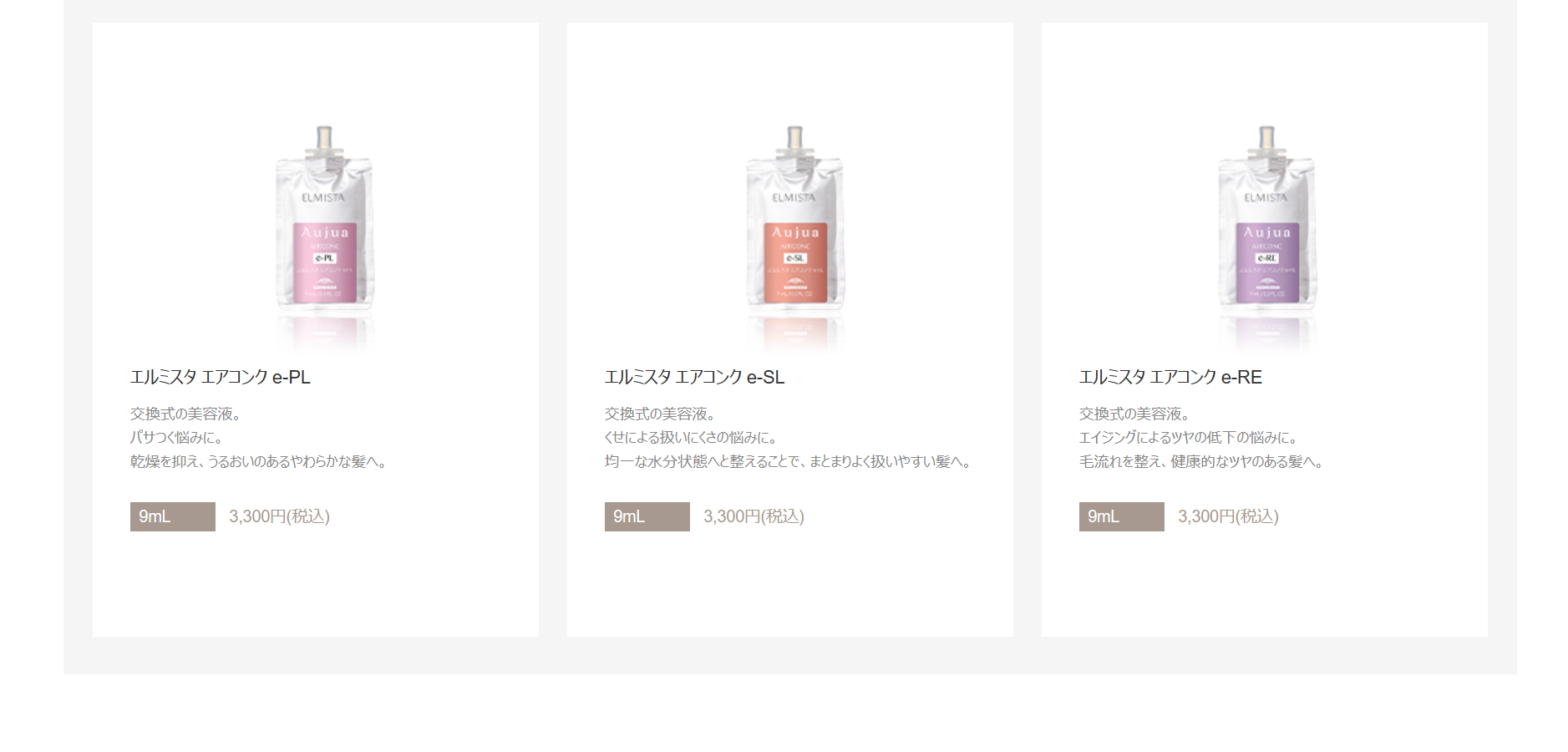The image size is (1568, 752).
Task: Click the 均一な水分状態へ text line in e-SL card
Action: pos(789,461)
